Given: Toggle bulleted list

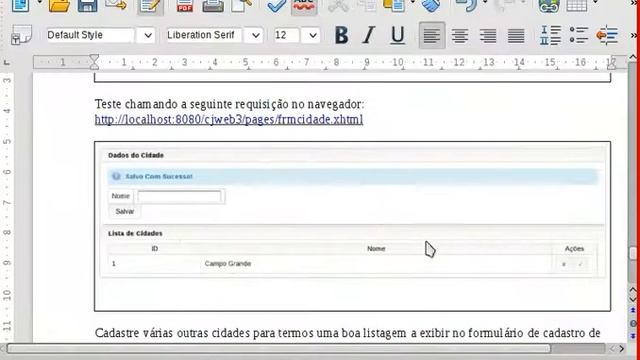Looking at the screenshot, I should [579, 35].
